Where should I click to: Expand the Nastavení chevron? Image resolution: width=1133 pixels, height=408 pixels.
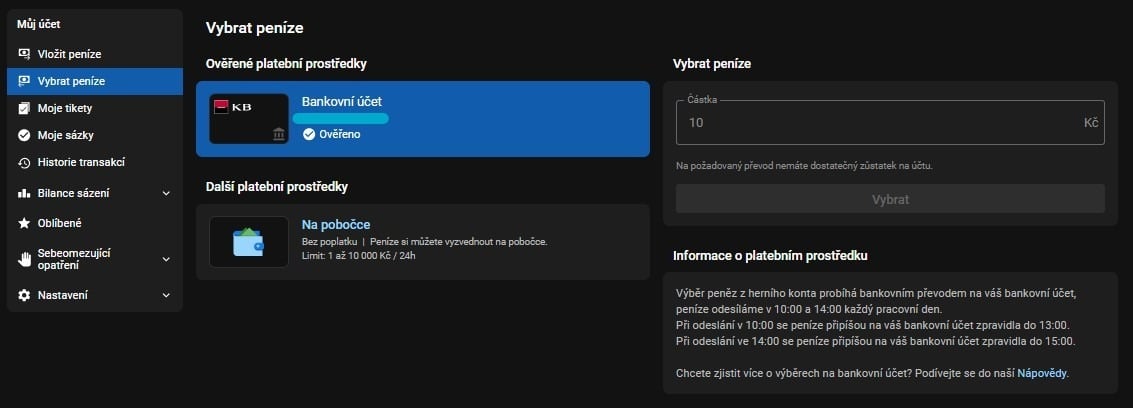pyautogui.click(x=166, y=295)
